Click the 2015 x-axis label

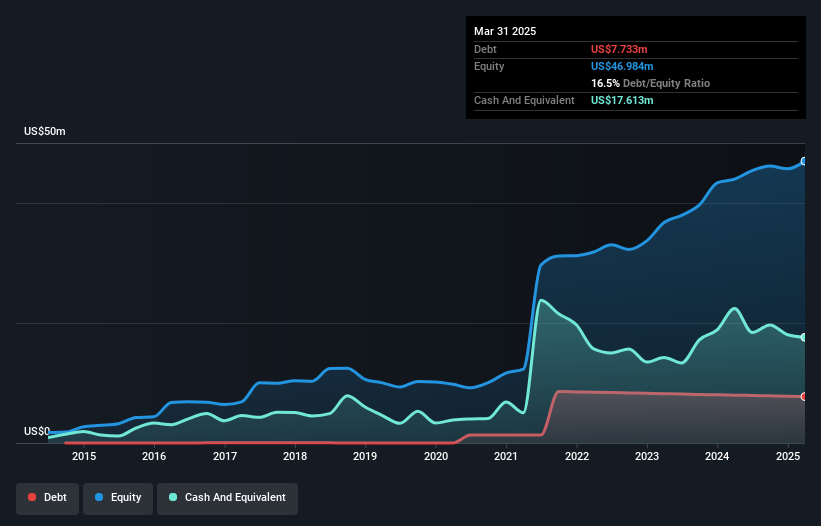point(84,456)
